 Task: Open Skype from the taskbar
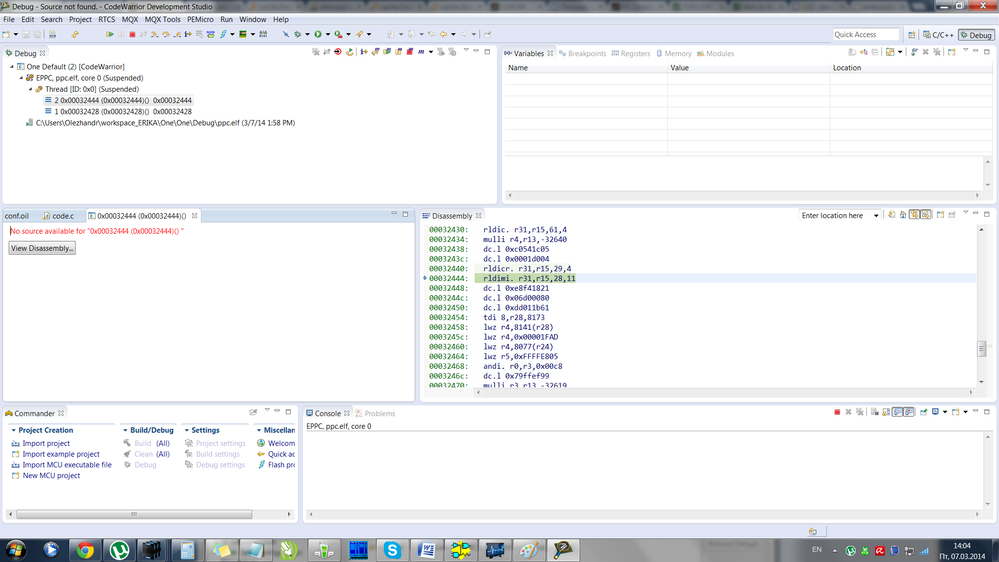392,550
